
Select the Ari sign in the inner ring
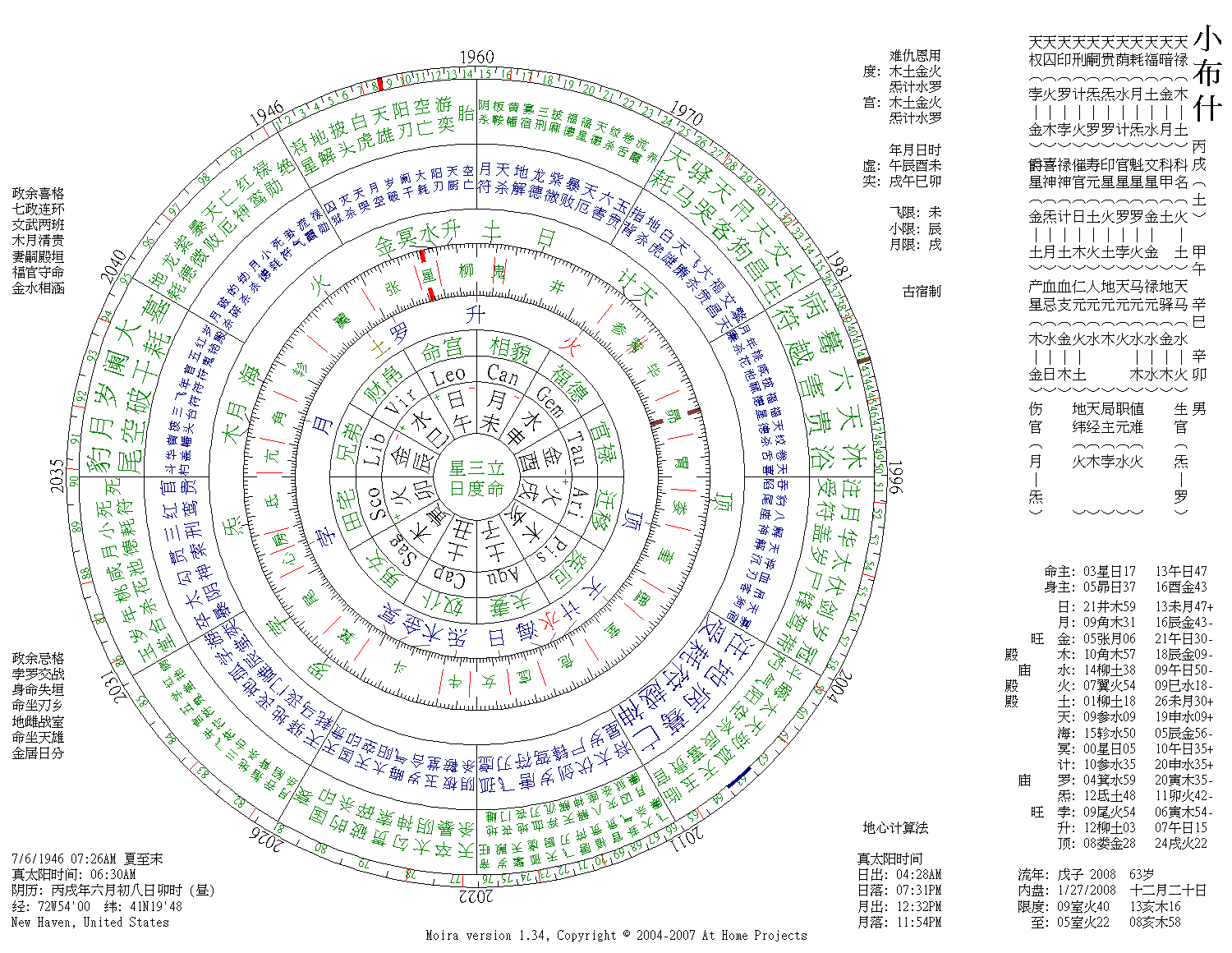tap(577, 503)
